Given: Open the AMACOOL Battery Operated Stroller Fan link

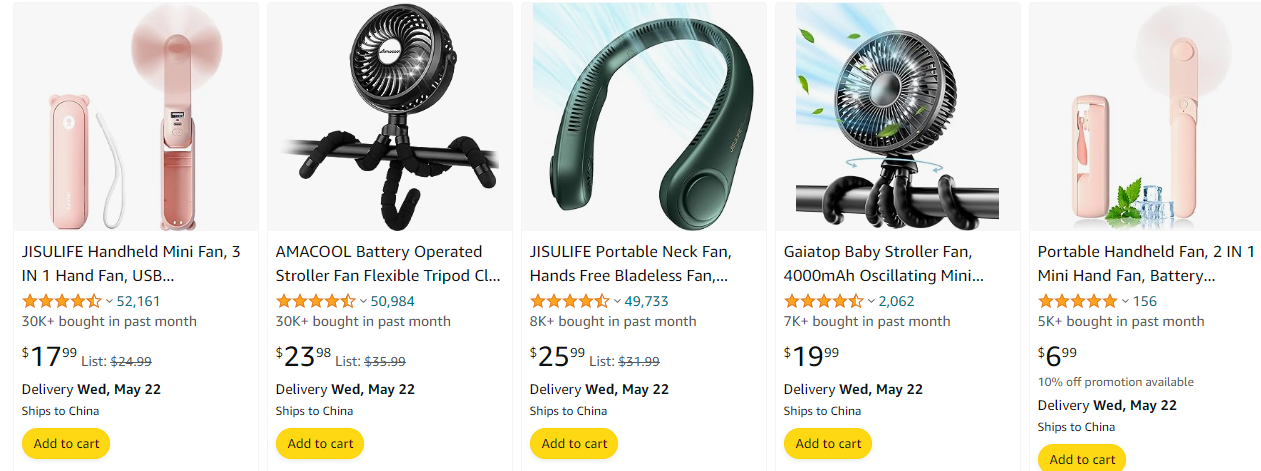Looking at the screenshot, I should [388, 263].
